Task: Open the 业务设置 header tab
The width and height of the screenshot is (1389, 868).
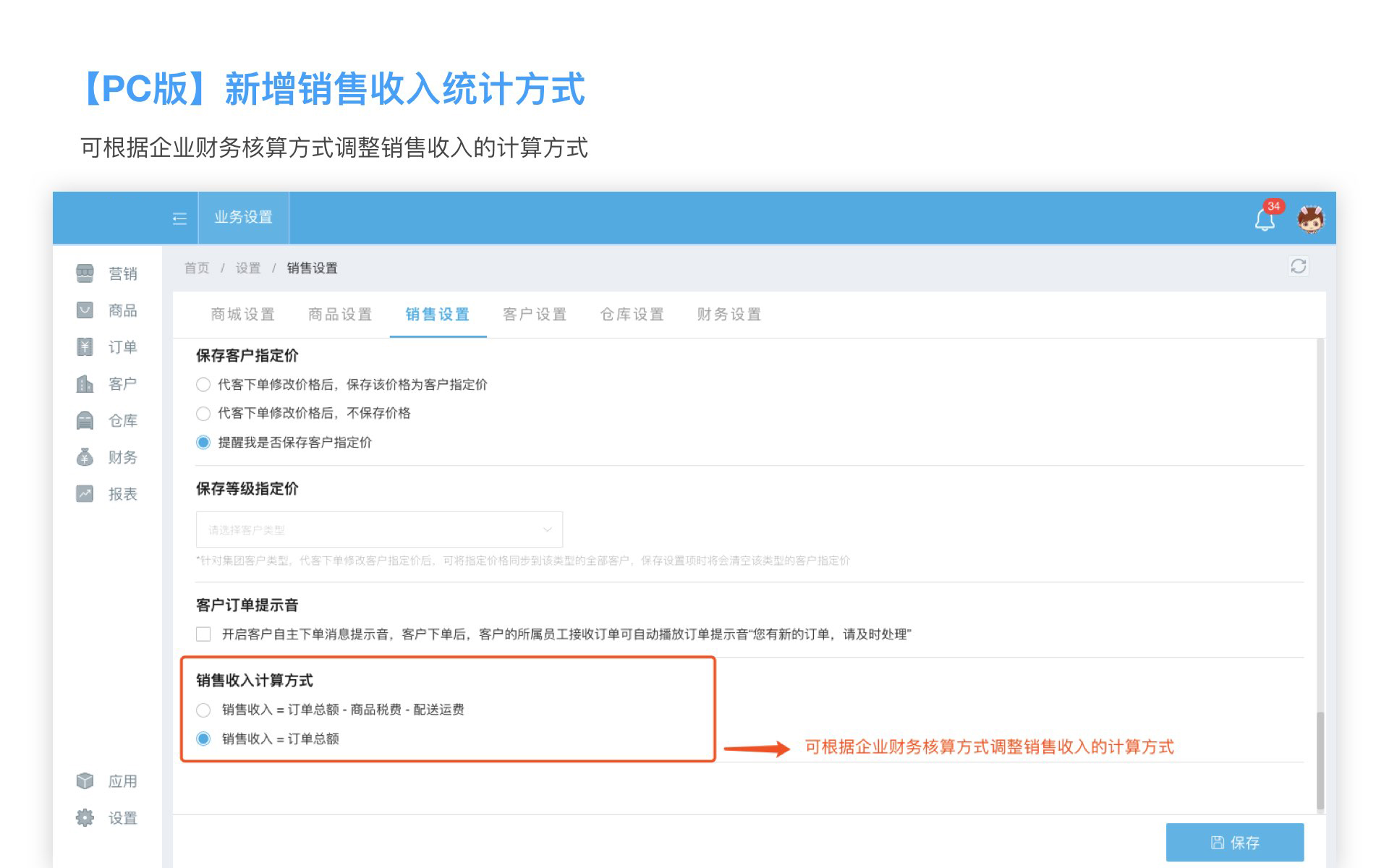Action: click(243, 218)
